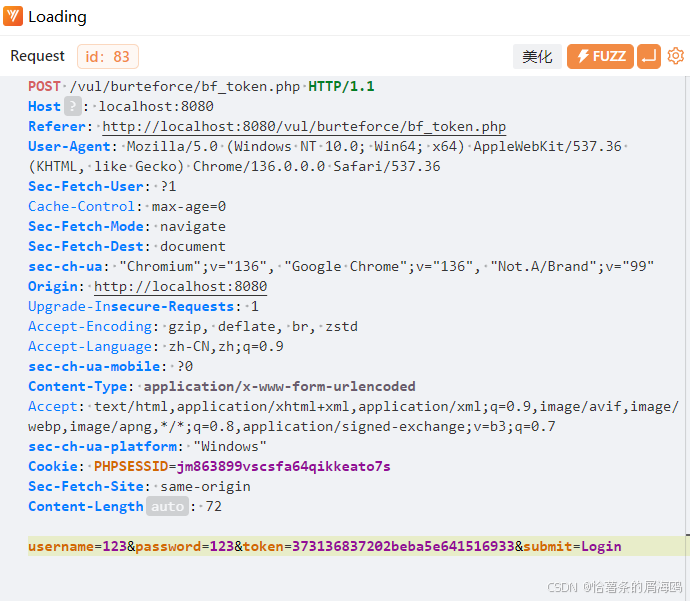
Task: Click the Sec-Fetch-Dest document line
Action: click(127, 246)
